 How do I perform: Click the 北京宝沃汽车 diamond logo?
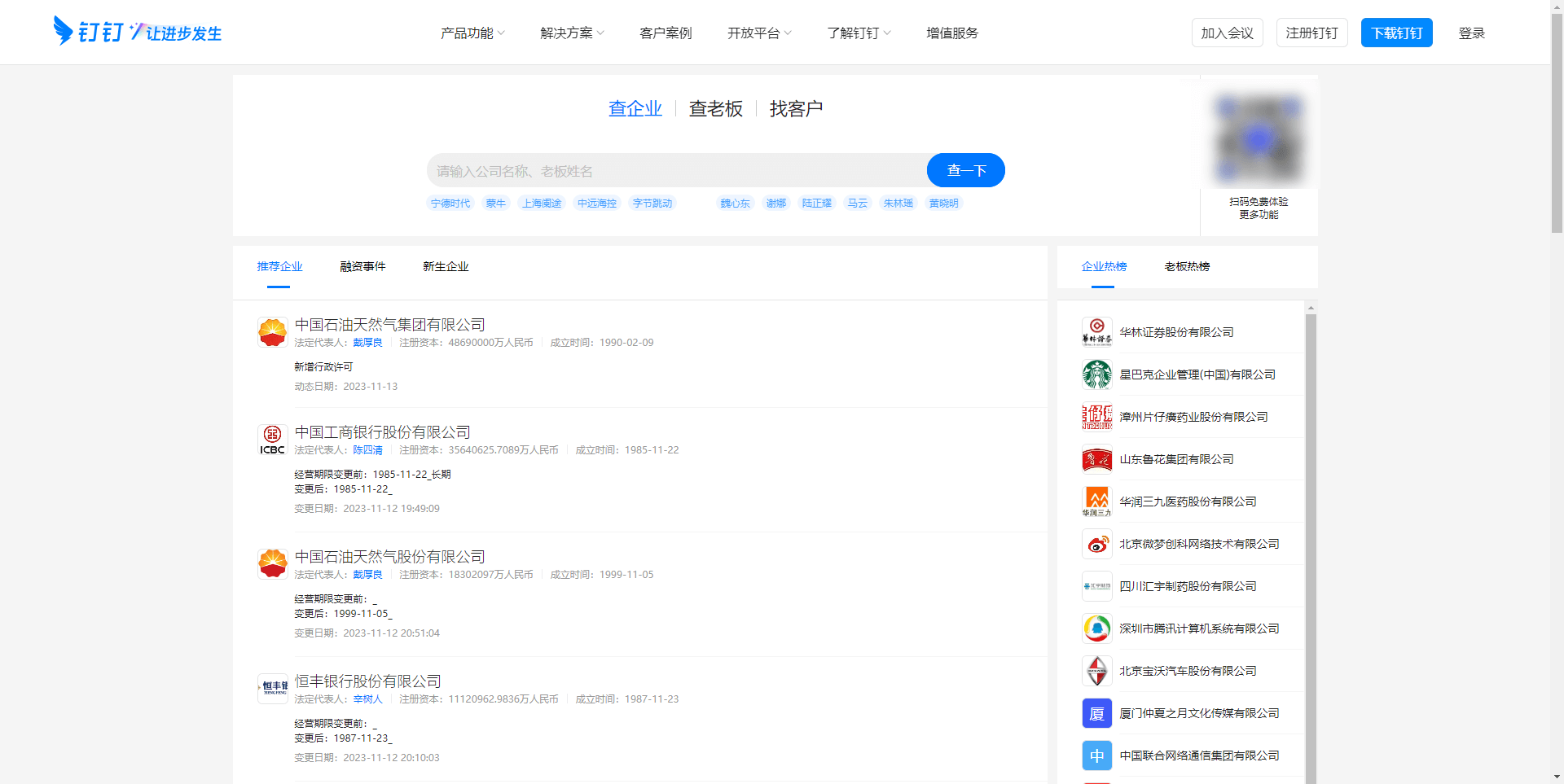point(1096,671)
